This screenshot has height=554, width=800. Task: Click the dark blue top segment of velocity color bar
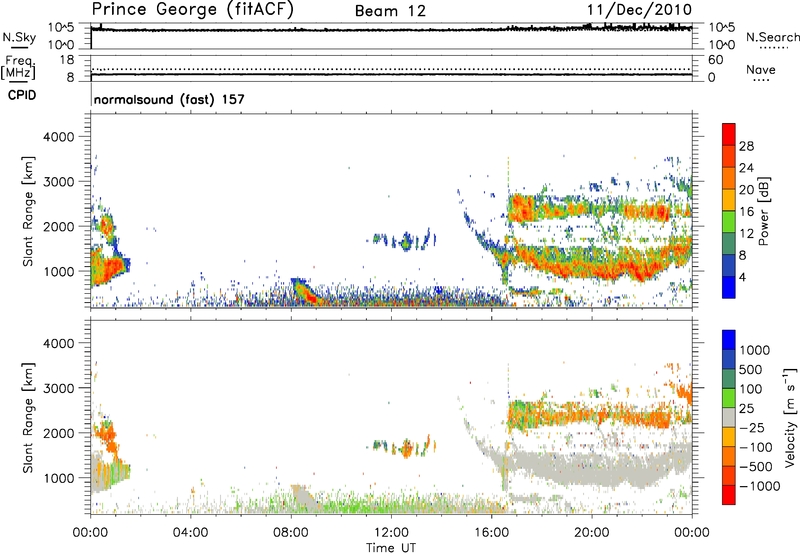pos(729,340)
